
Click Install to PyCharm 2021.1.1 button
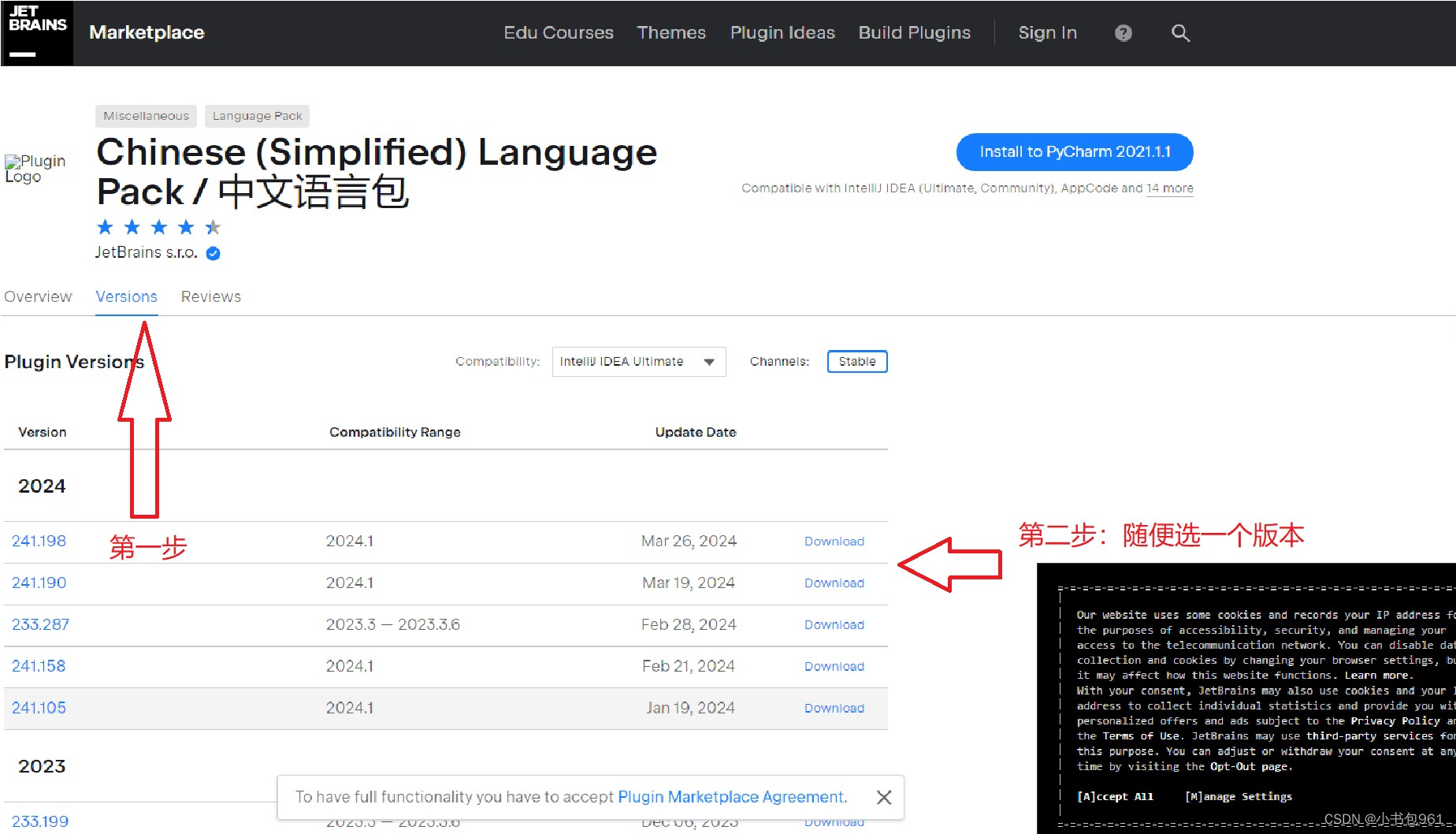tap(1075, 152)
